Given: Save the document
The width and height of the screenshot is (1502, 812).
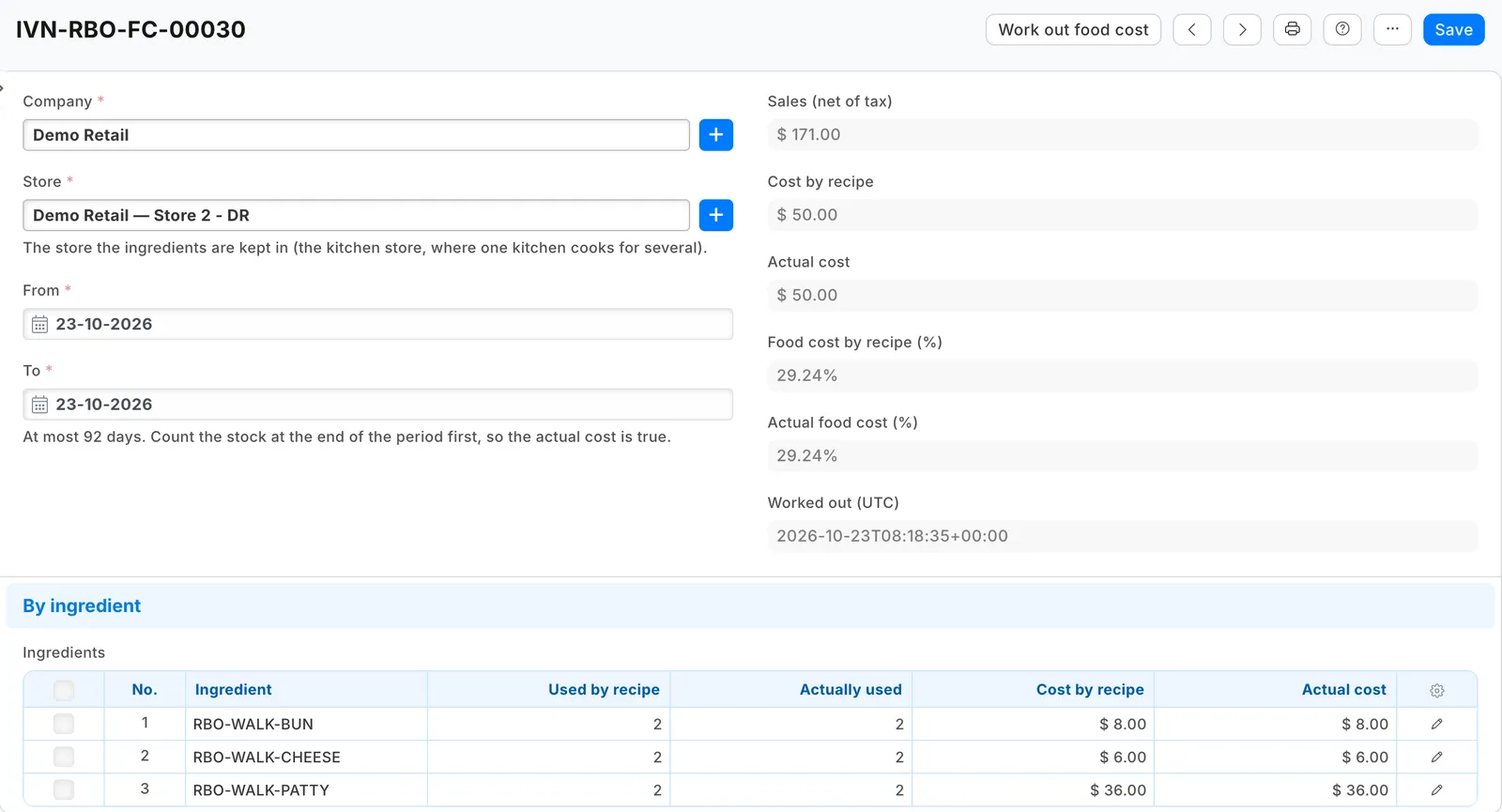Looking at the screenshot, I should pos(1453,30).
